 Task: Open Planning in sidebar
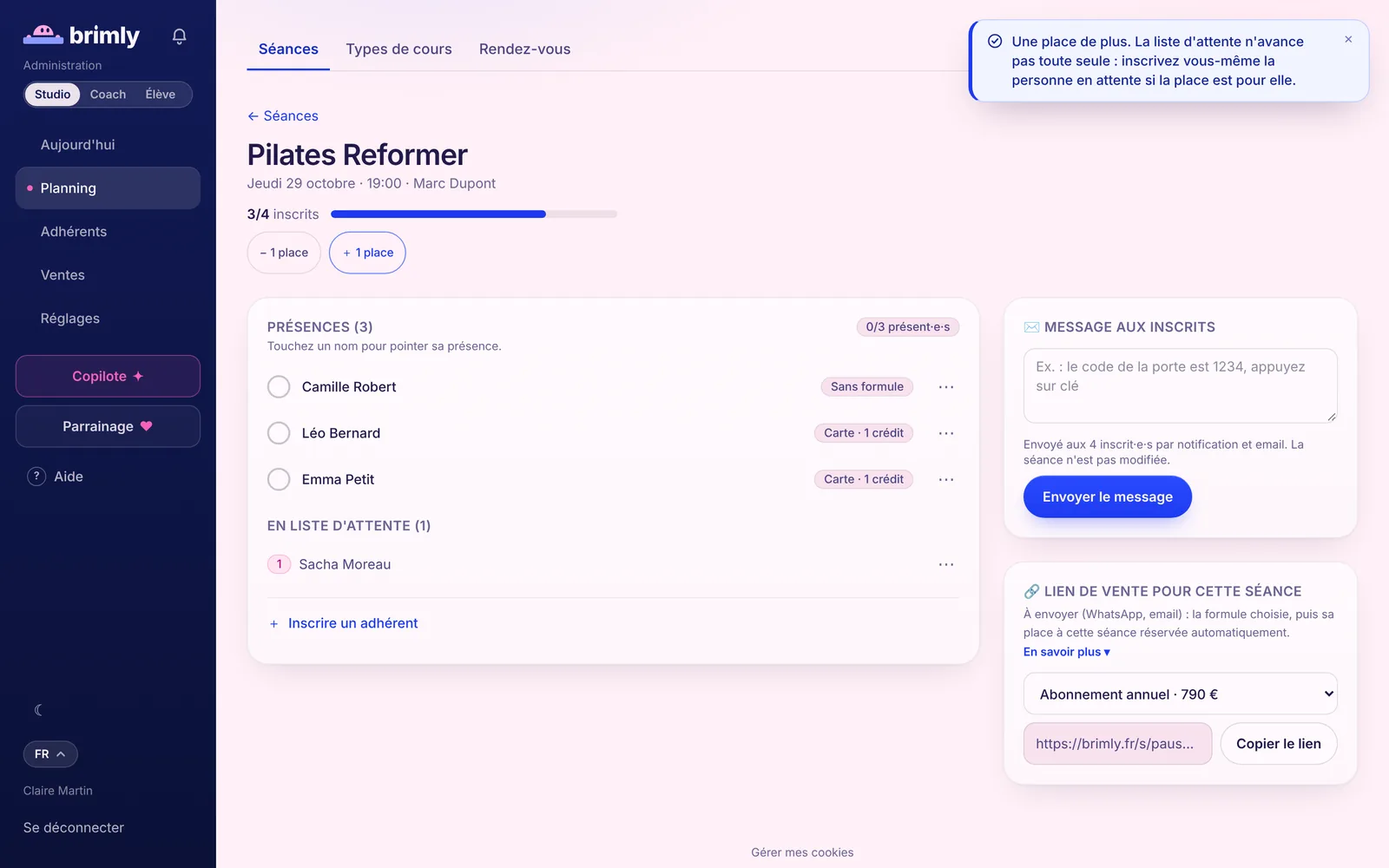pos(108,188)
